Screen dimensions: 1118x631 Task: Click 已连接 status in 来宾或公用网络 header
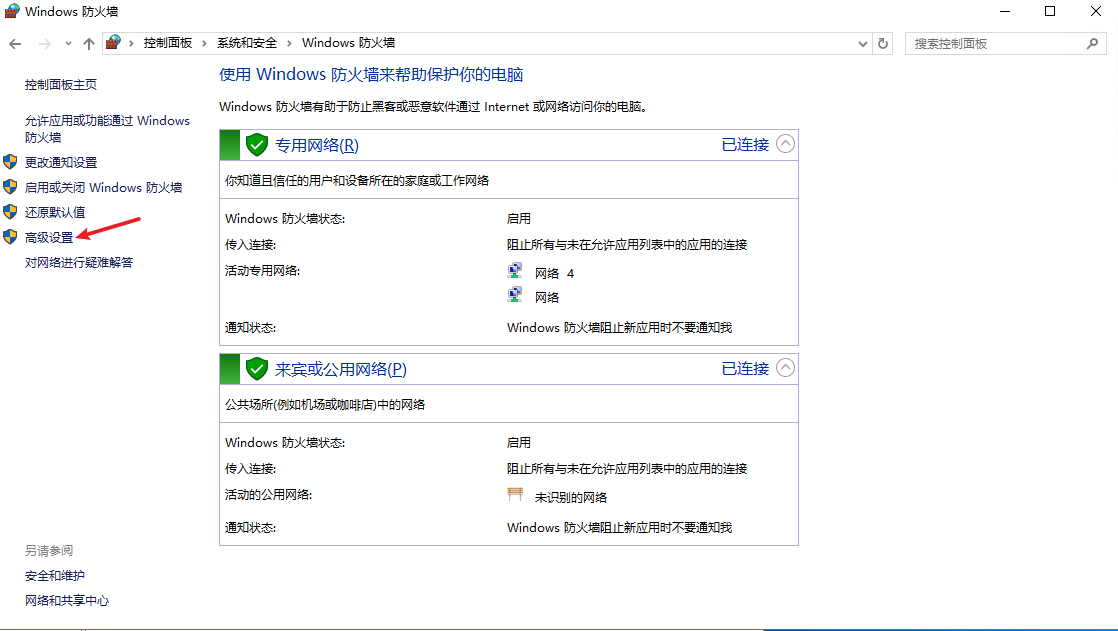point(745,369)
